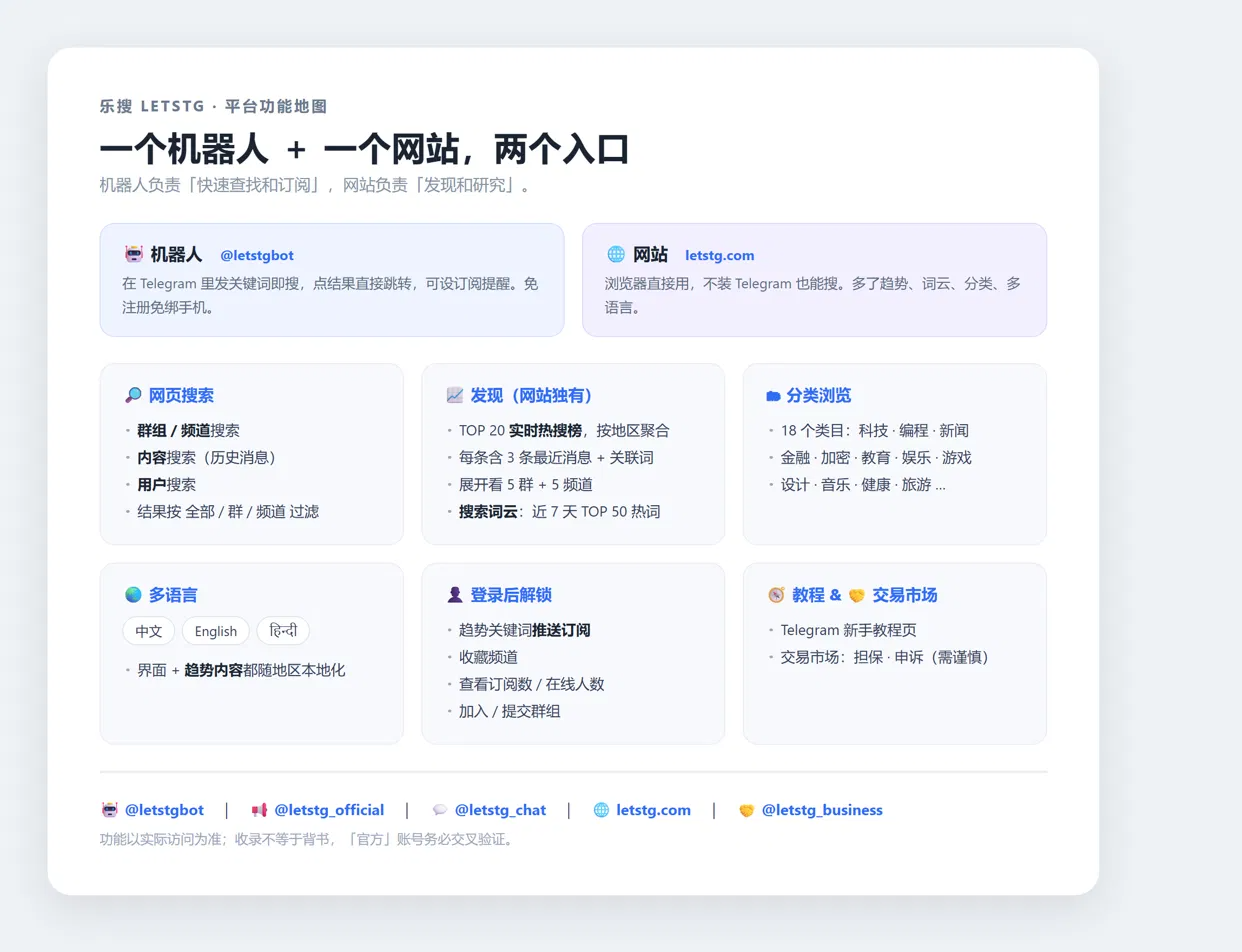
Task: Click the 机器人 card description about Telegram 关键词
Action: point(330,295)
